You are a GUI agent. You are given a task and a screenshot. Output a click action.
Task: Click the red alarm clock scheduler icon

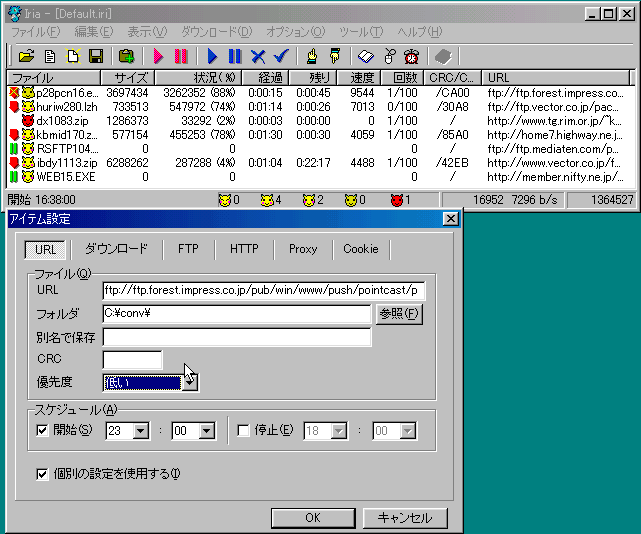click(x=411, y=56)
